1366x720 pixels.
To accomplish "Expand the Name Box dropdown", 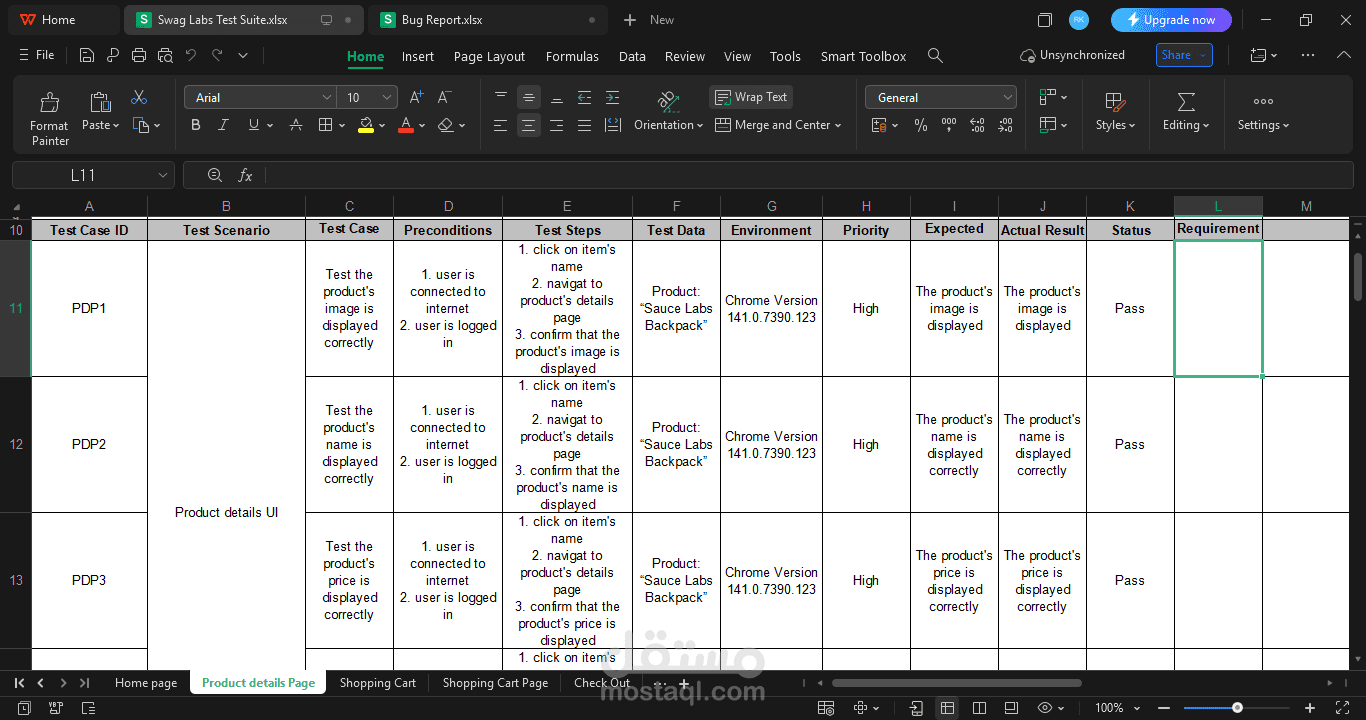I will point(163,175).
